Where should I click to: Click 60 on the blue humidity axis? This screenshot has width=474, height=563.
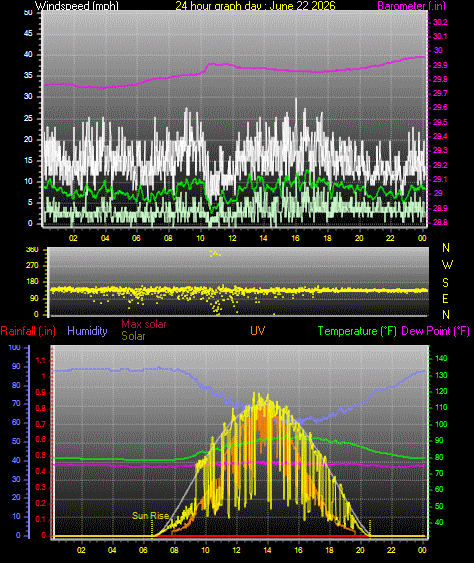pyautogui.click(x=16, y=423)
